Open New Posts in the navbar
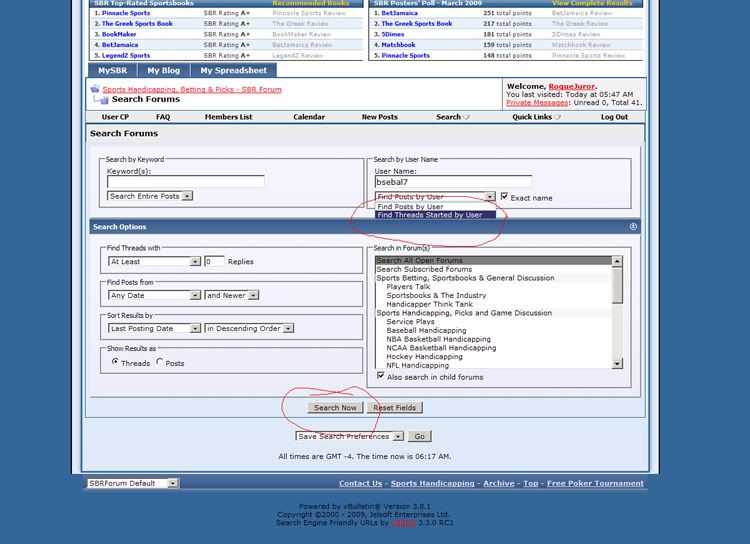This screenshot has width=750, height=544. (379, 117)
